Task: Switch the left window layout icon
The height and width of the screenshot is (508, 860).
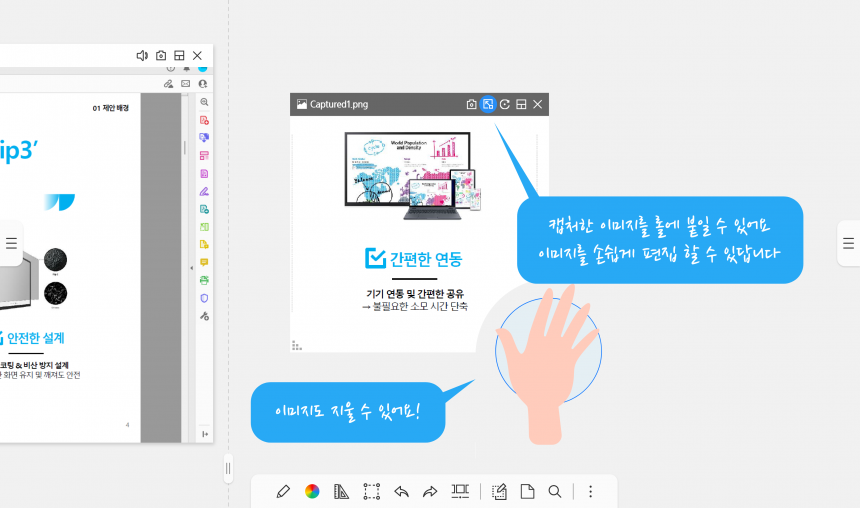Action: coord(179,55)
